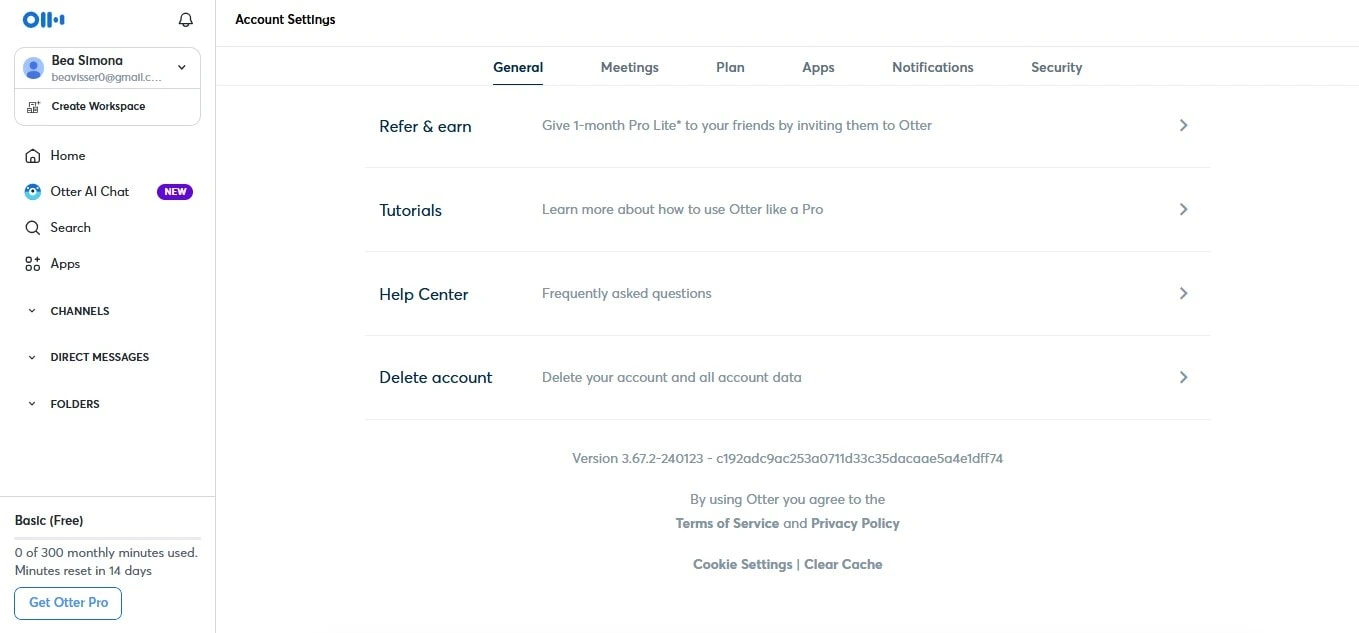Click the Help Center heading
This screenshot has width=1359, height=633.
(x=424, y=295)
